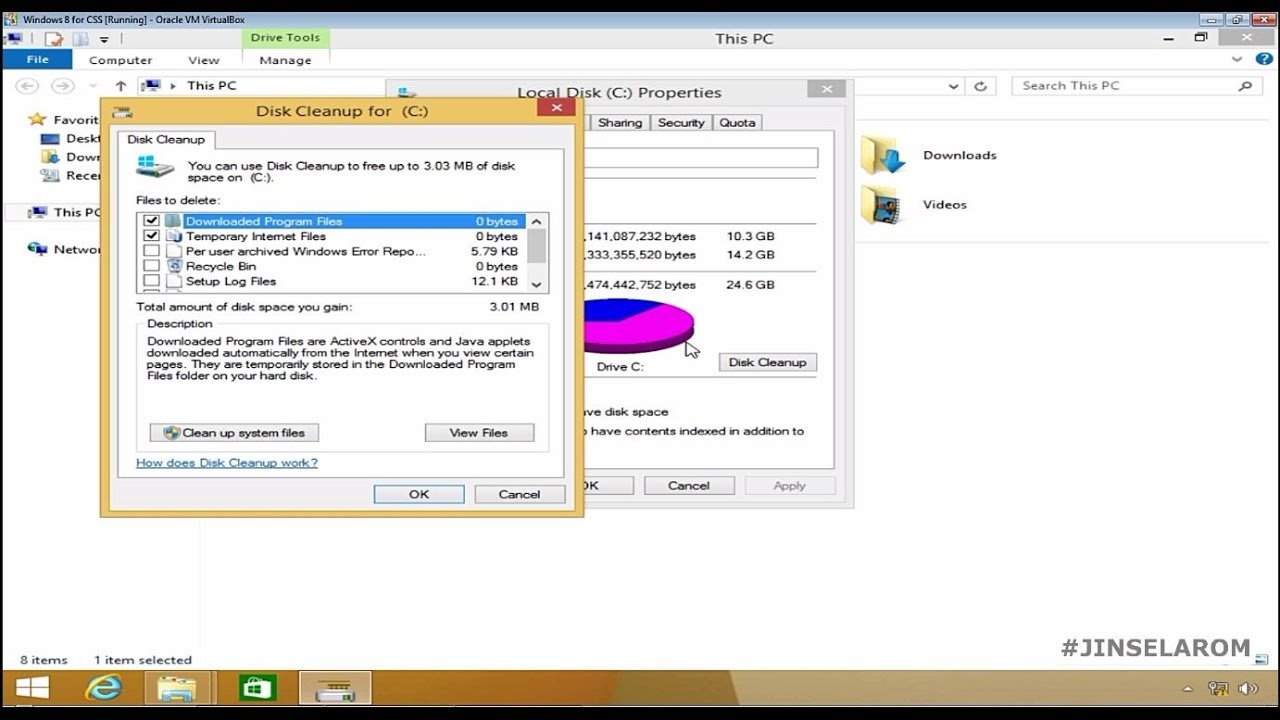Show hidden tray icons arrow
Viewport: 1280px width, 720px height.
[1188, 689]
